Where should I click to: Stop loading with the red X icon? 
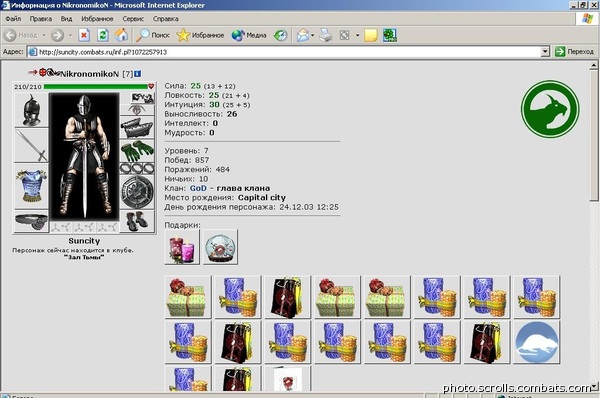coord(84,35)
